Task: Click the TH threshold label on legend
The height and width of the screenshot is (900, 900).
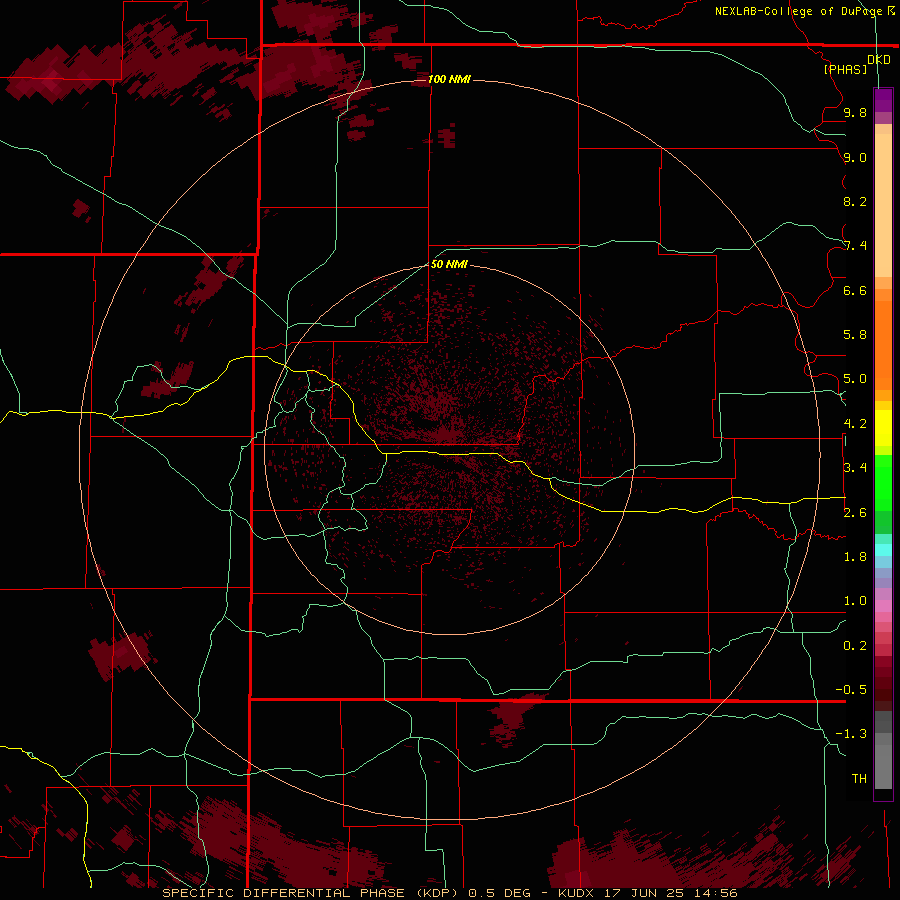Action: 859,779
